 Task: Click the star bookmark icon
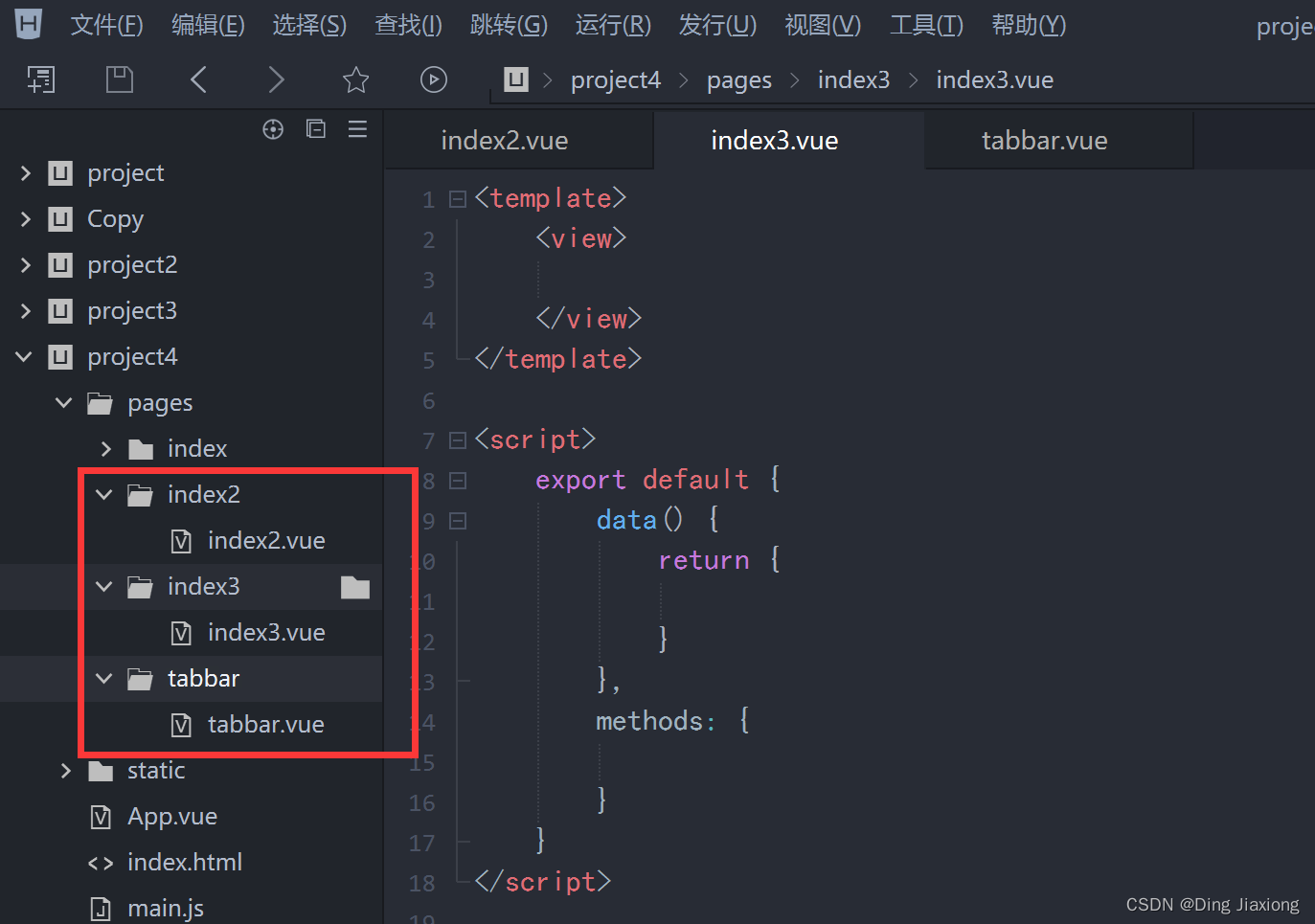355,79
